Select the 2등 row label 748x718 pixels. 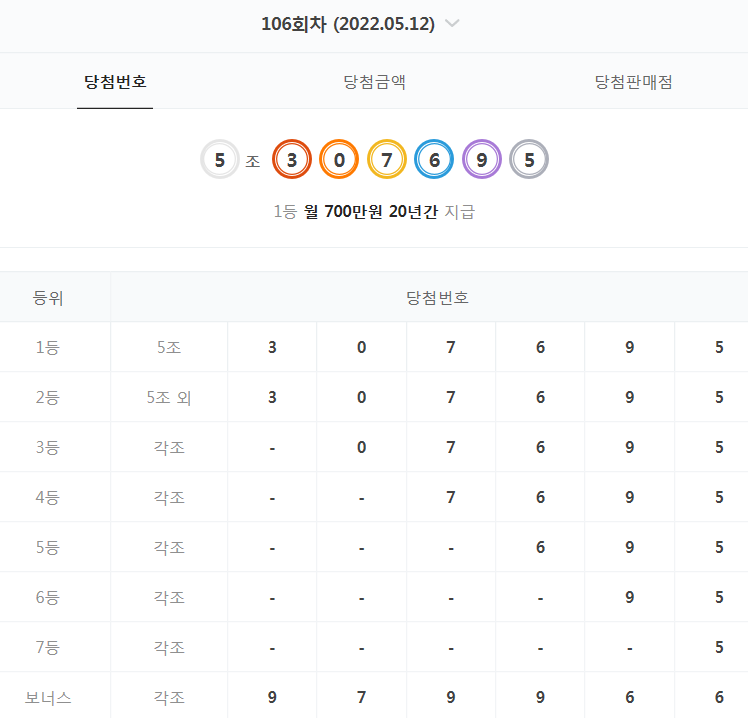(x=48, y=397)
